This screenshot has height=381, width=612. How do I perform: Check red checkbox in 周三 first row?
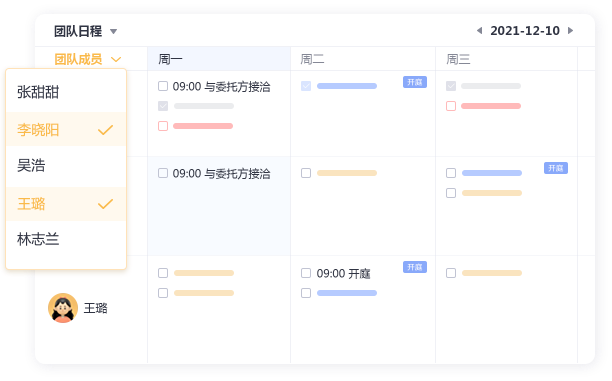point(451,106)
